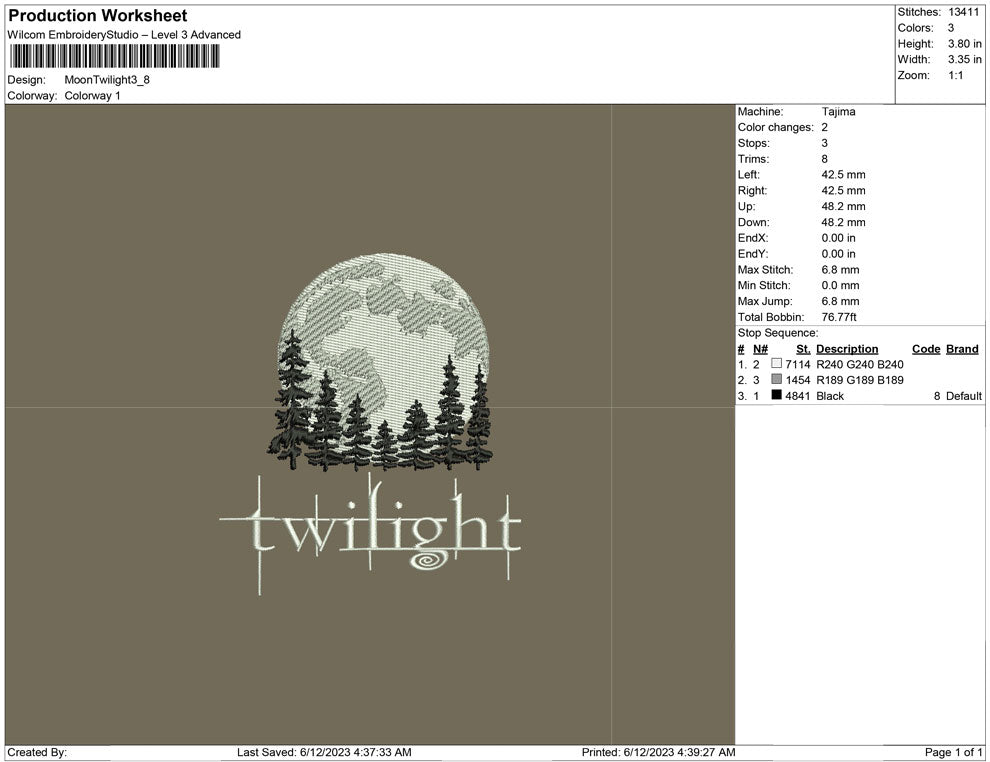This screenshot has height=762, width=990.
Task: Click the 'Stops:' label
Action: [753, 143]
